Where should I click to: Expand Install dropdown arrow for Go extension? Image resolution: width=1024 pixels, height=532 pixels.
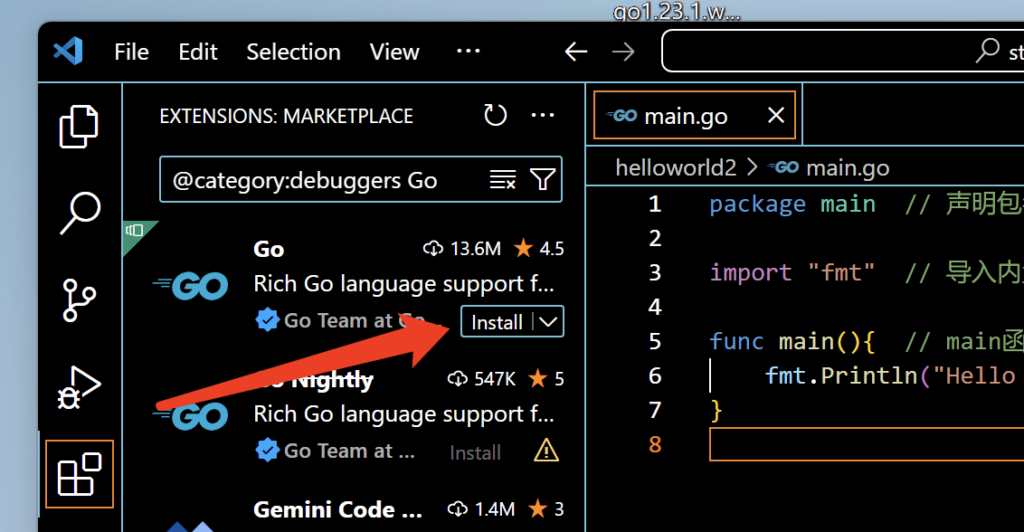pyautogui.click(x=549, y=322)
